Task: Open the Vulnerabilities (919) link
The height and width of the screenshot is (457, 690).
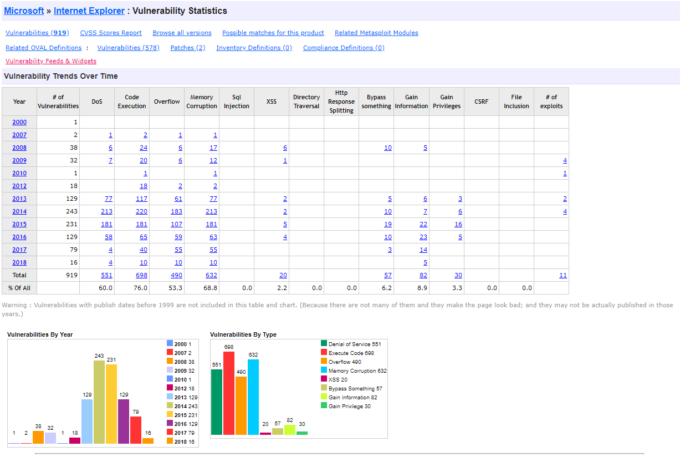Action: (x=37, y=33)
